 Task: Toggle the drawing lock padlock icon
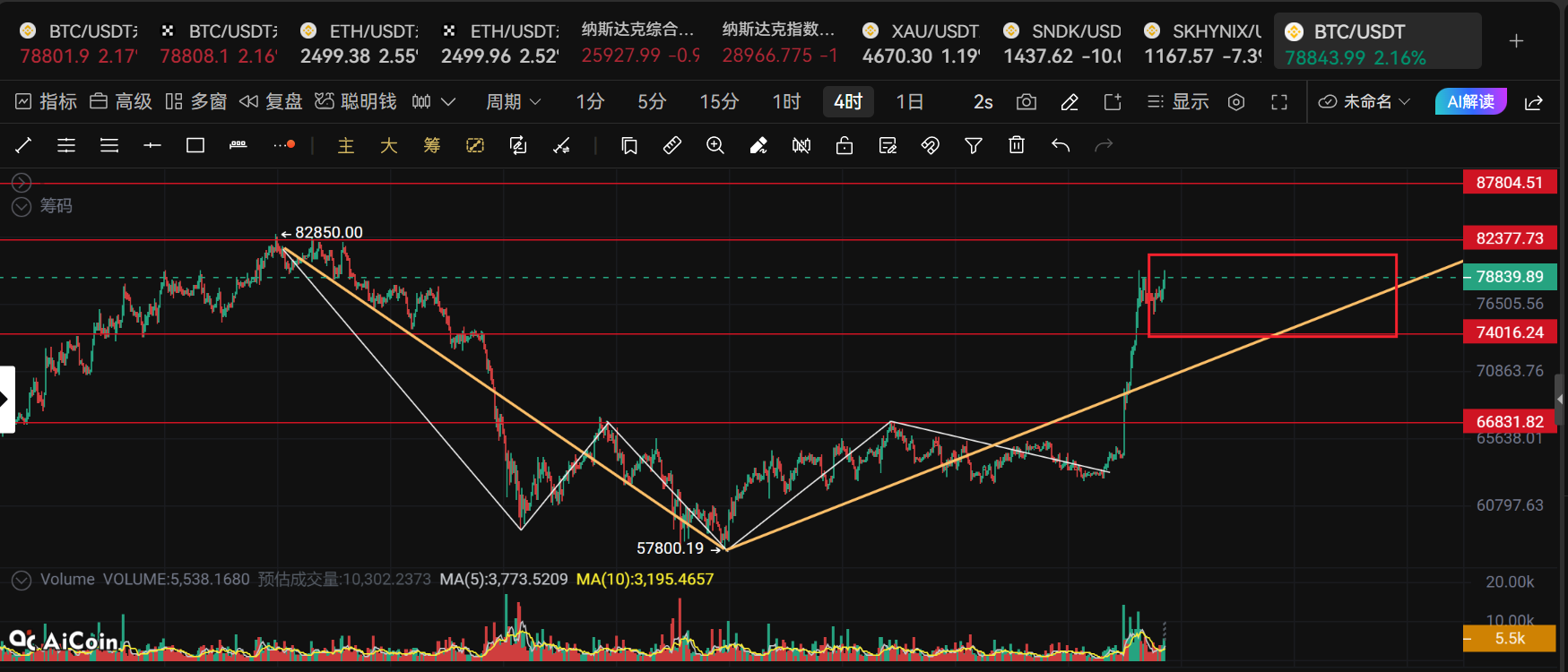[845, 145]
